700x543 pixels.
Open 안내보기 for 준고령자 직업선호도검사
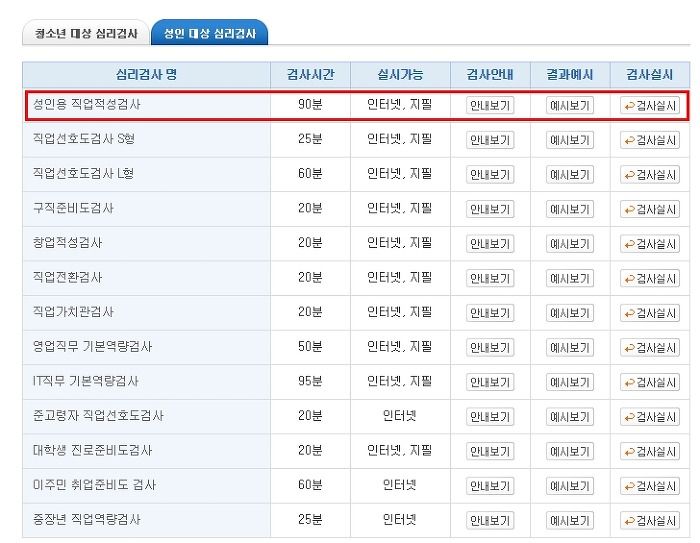[x=490, y=417]
